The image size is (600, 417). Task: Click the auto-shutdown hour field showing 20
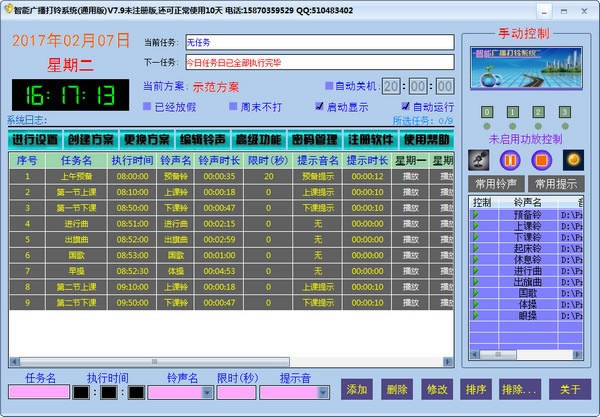pos(393,87)
